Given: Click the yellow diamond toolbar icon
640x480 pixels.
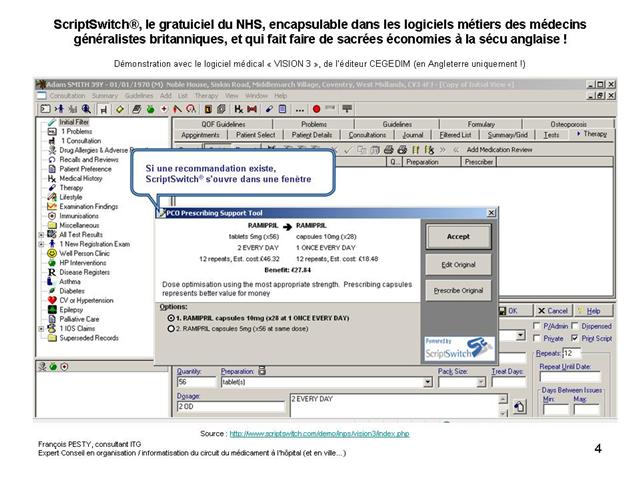Looking at the screenshot, I should coord(120,109).
